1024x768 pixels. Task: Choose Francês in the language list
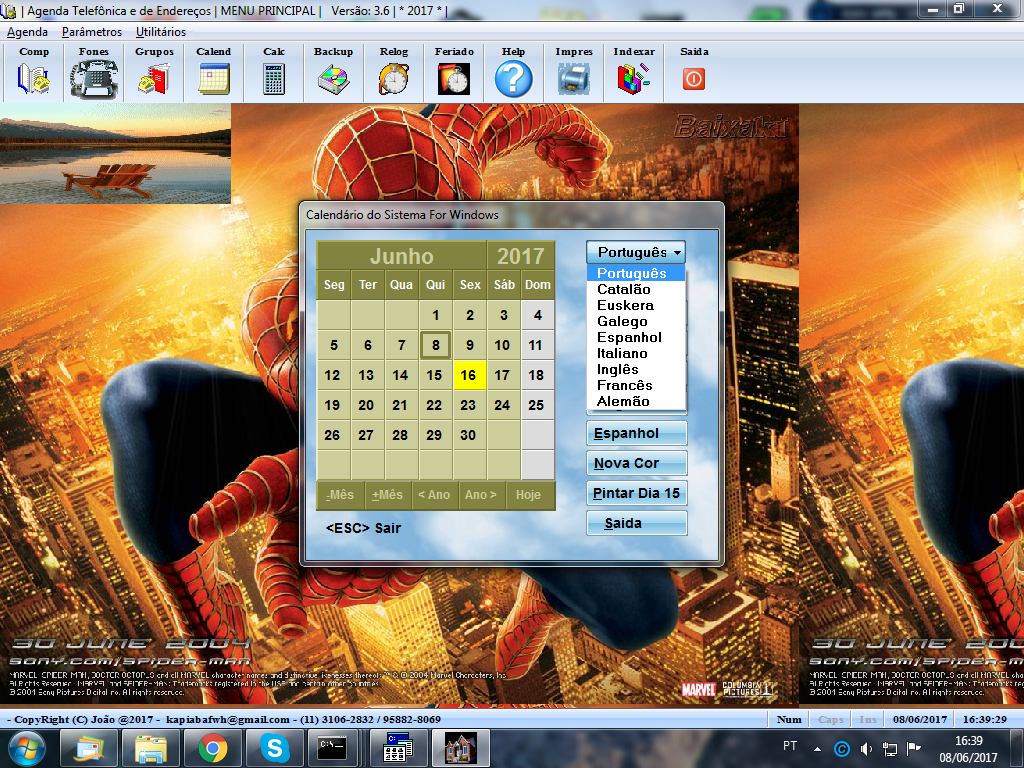tap(624, 385)
